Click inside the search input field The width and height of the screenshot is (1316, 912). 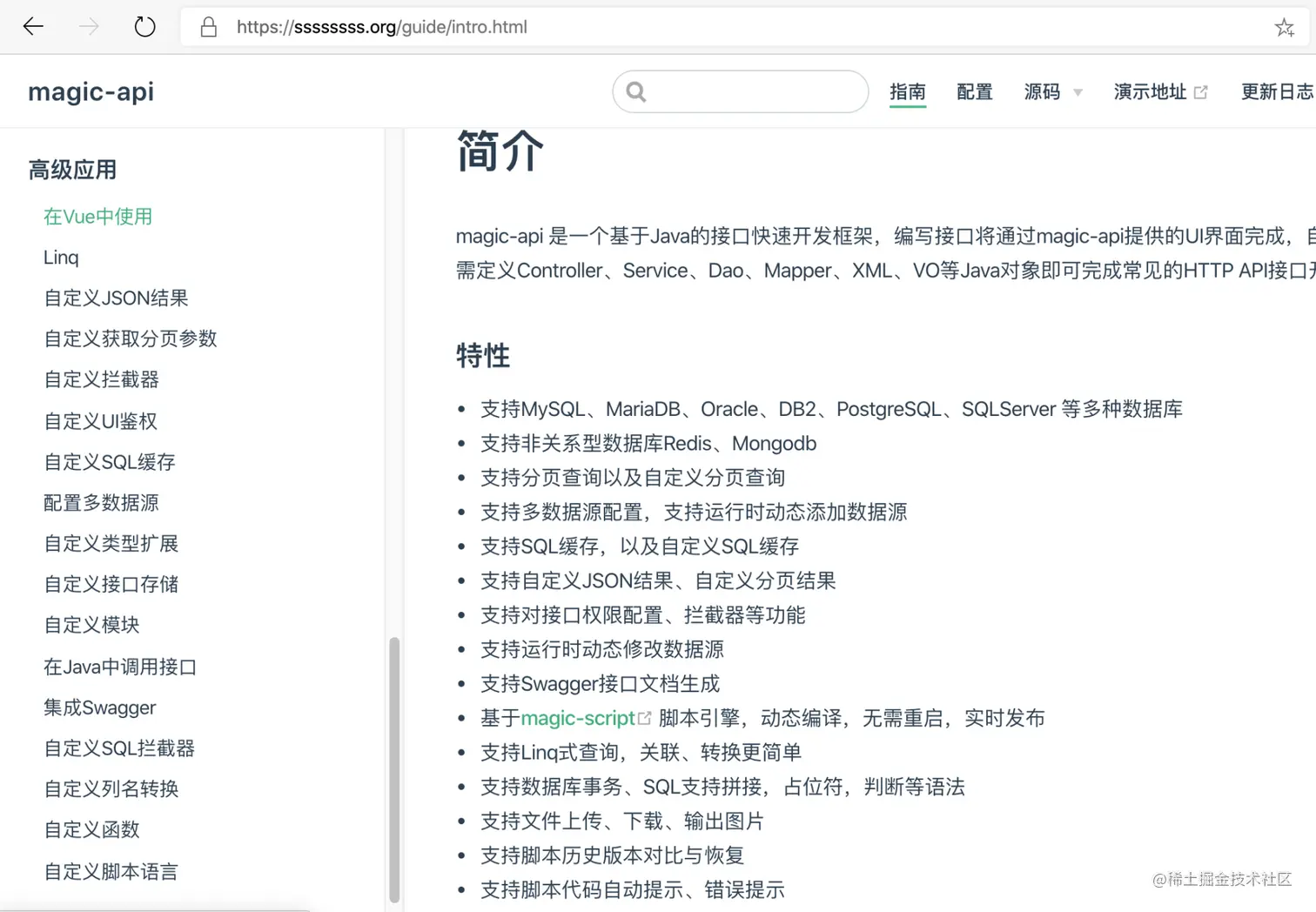(749, 91)
